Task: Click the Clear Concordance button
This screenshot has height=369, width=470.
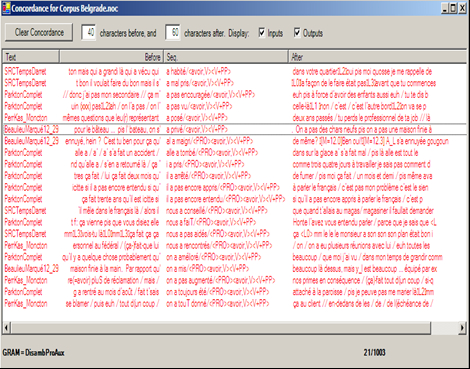Action: tap(39, 33)
